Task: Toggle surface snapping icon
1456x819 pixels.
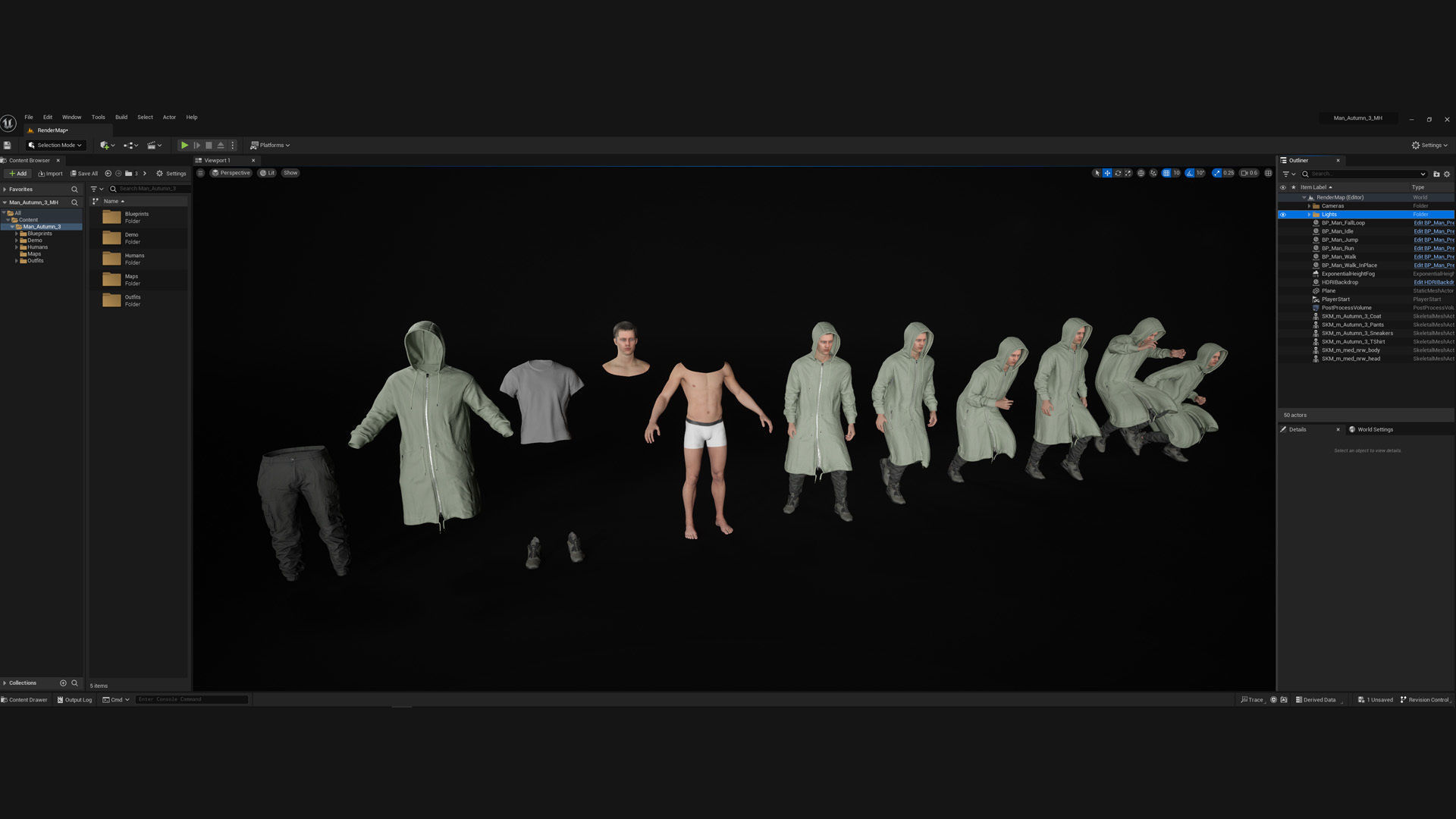Action: 1153,173
